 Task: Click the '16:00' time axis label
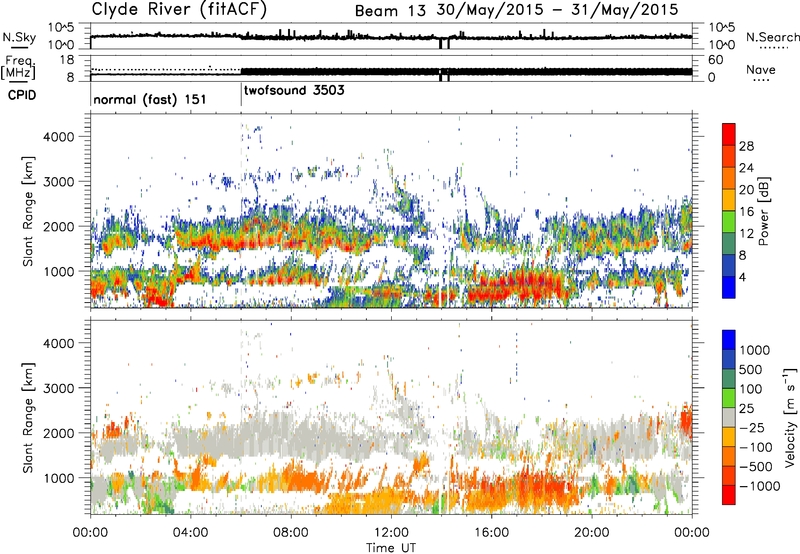491,532
